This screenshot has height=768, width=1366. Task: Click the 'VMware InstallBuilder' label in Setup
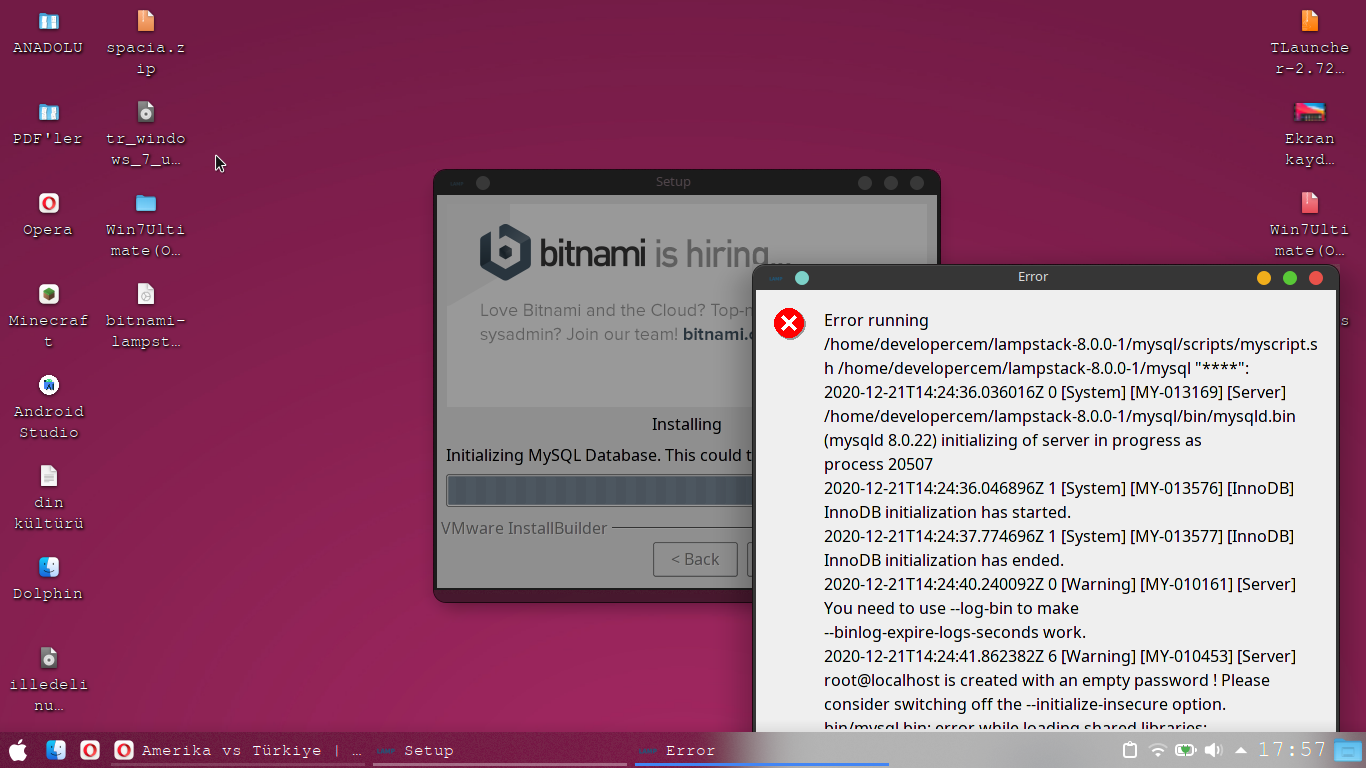pos(524,528)
